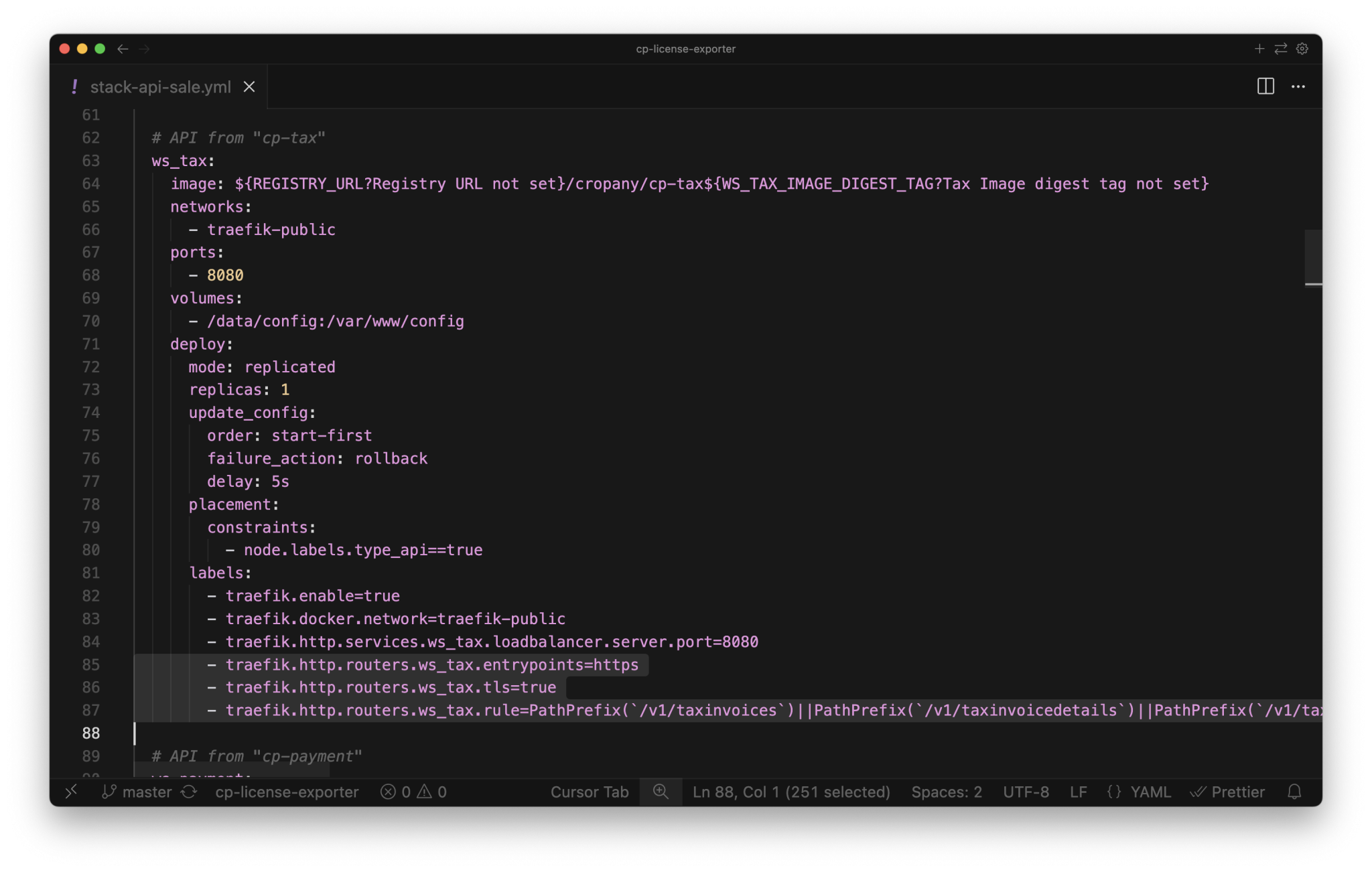This screenshot has width=1372, height=872.
Task: Toggle line ending setting labeled LF
Action: coord(1079,792)
